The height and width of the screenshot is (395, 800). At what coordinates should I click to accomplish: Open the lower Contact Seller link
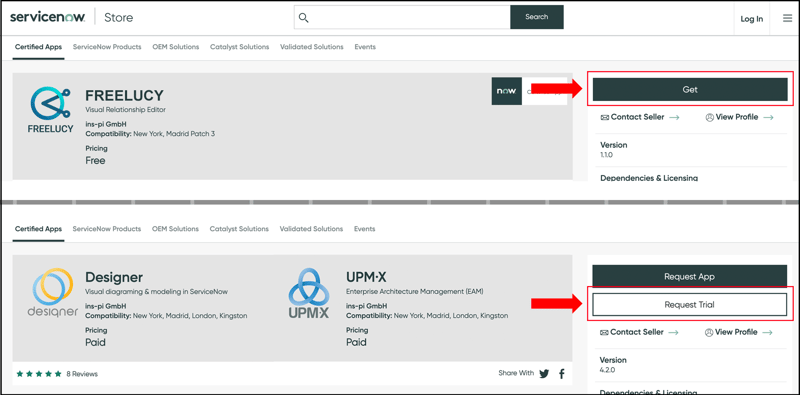[x=637, y=332]
